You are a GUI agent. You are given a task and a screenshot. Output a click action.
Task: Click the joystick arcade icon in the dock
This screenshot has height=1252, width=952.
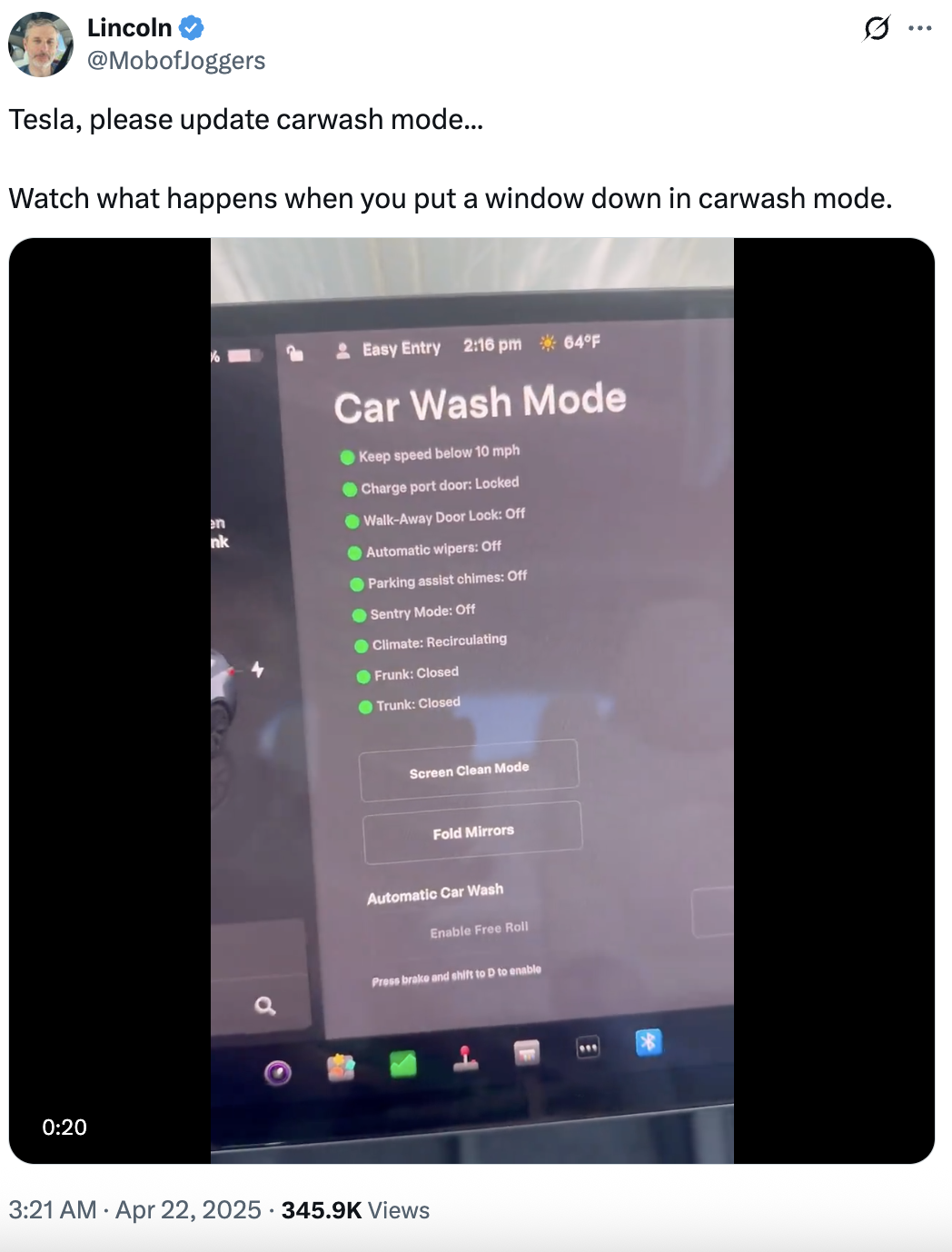[466, 1058]
